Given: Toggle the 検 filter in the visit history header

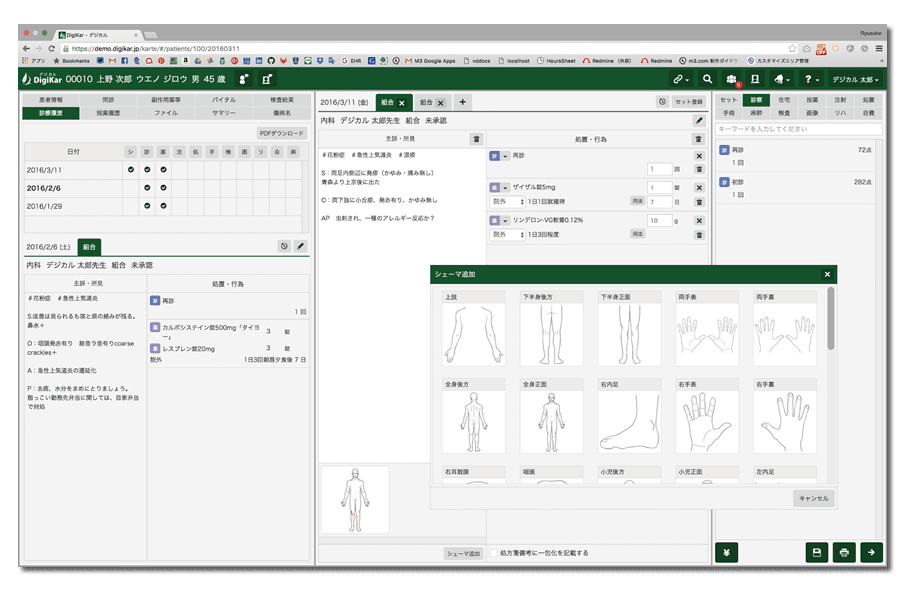Looking at the screenshot, I should point(229,152).
